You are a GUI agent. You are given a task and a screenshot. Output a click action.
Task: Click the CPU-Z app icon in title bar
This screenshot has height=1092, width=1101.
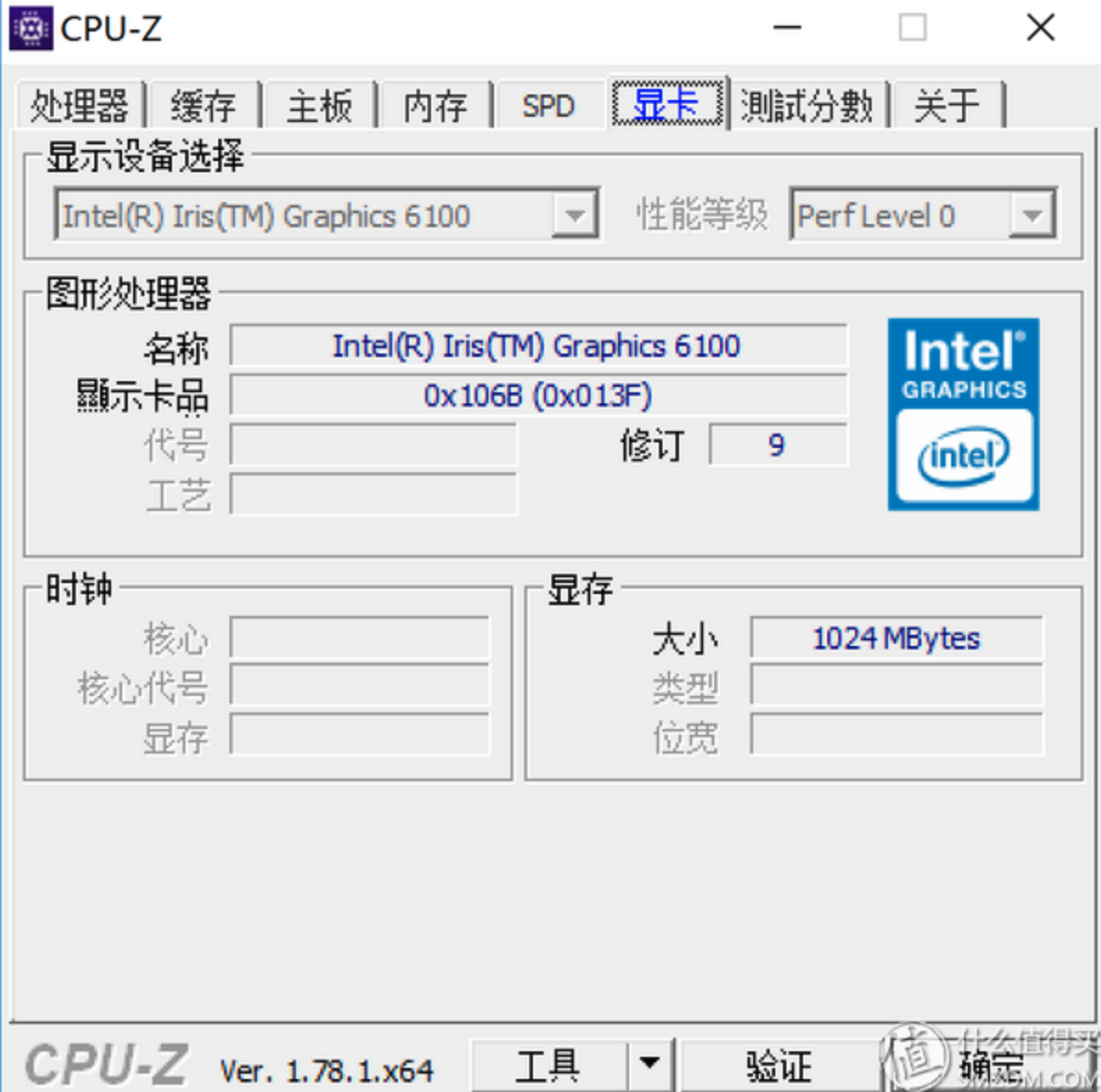click(x=31, y=28)
